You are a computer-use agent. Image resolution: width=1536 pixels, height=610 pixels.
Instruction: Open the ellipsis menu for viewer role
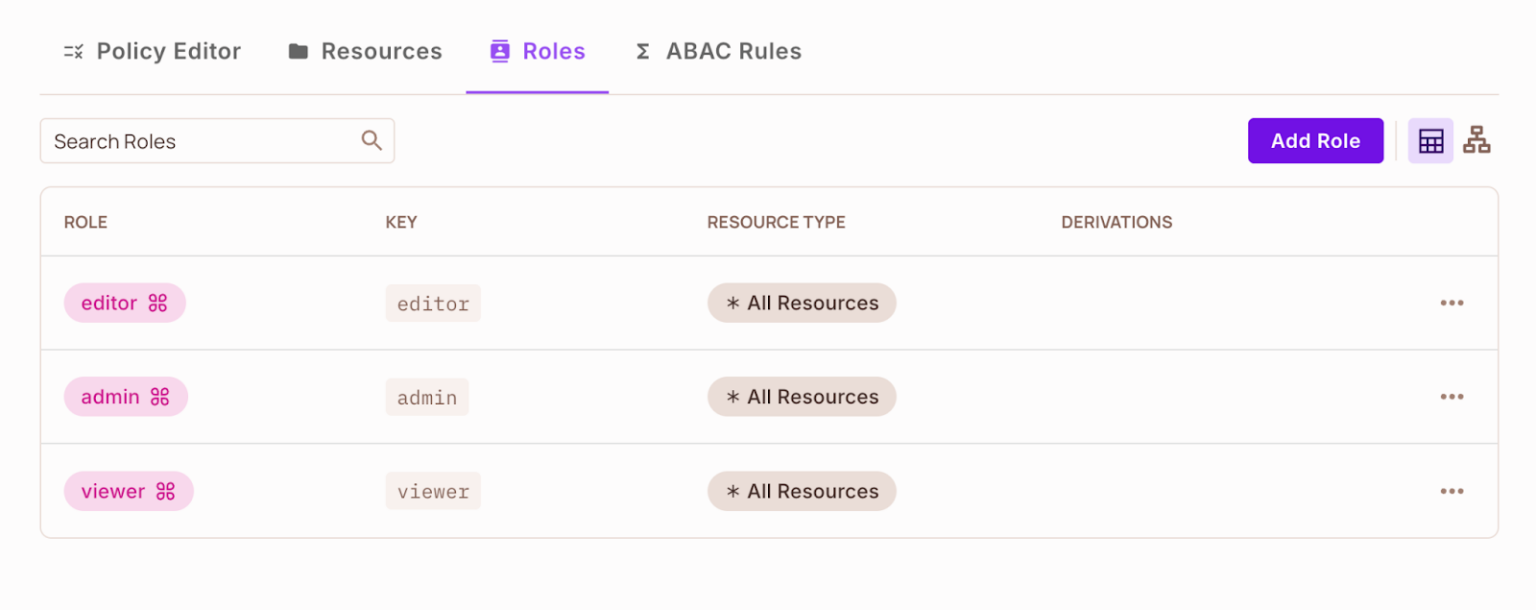[x=1452, y=491]
